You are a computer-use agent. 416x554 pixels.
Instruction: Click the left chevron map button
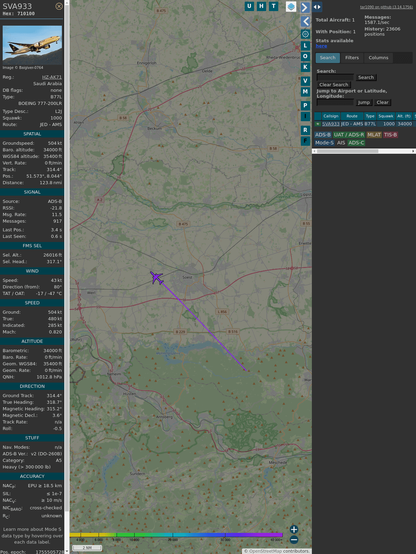(305, 21)
